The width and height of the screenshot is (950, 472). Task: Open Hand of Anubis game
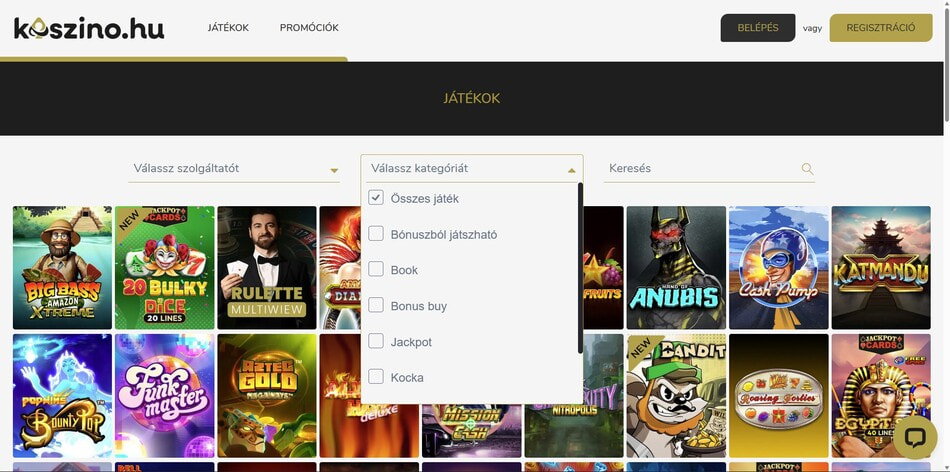[x=676, y=267]
